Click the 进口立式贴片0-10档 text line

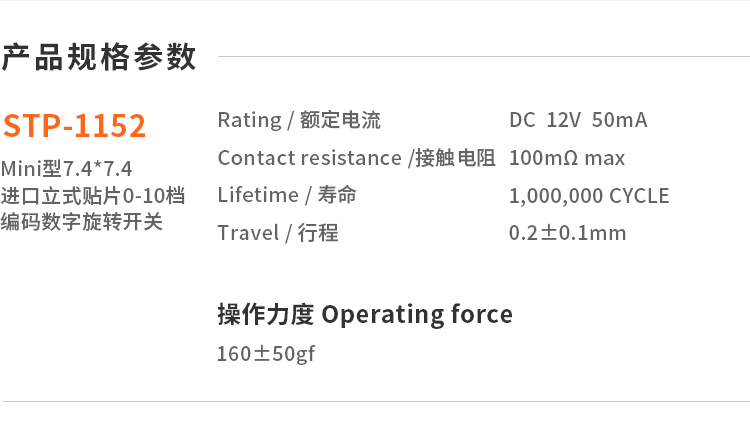pos(93,195)
